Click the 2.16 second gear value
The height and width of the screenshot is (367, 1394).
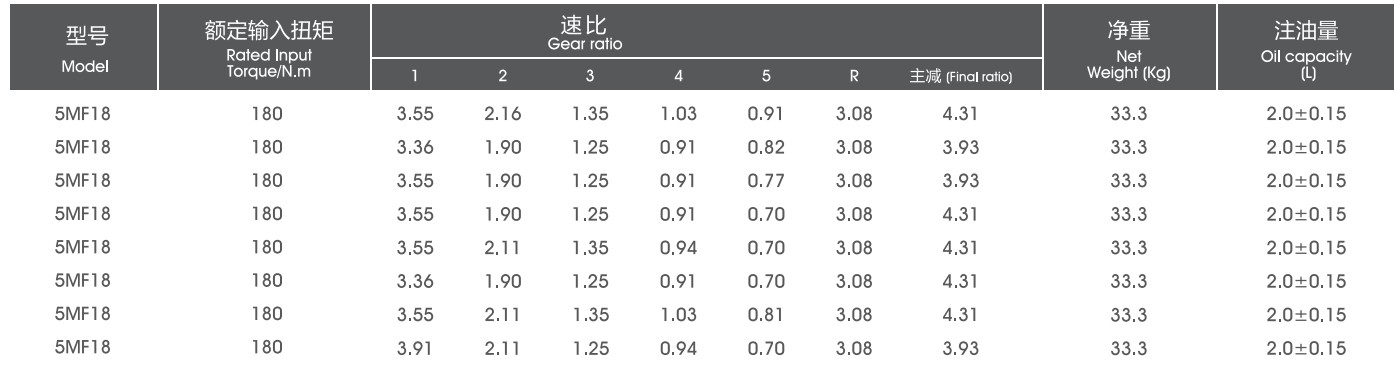(x=503, y=115)
